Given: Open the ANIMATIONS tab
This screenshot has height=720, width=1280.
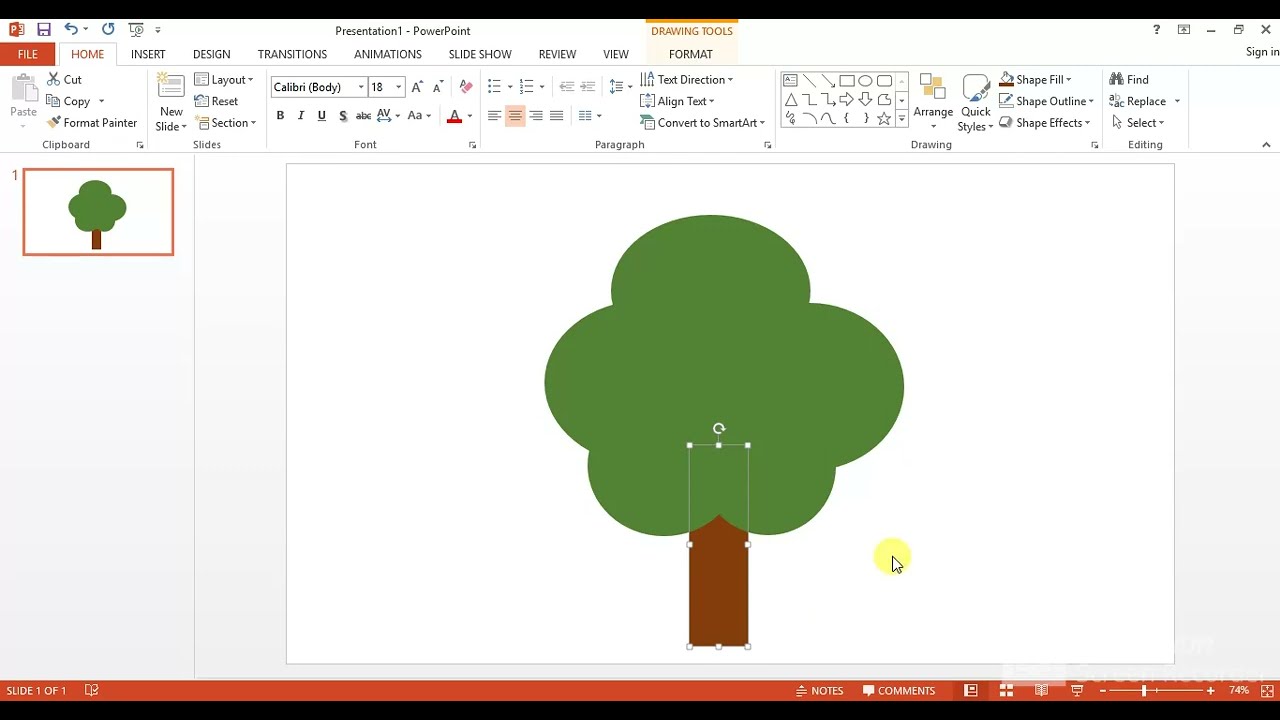Looking at the screenshot, I should [x=388, y=54].
